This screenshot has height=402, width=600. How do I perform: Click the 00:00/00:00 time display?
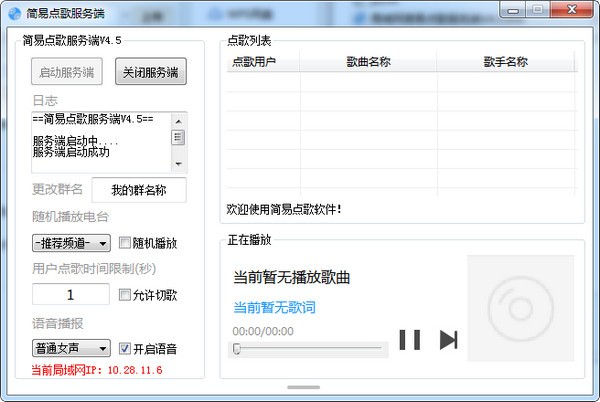click(x=263, y=331)
